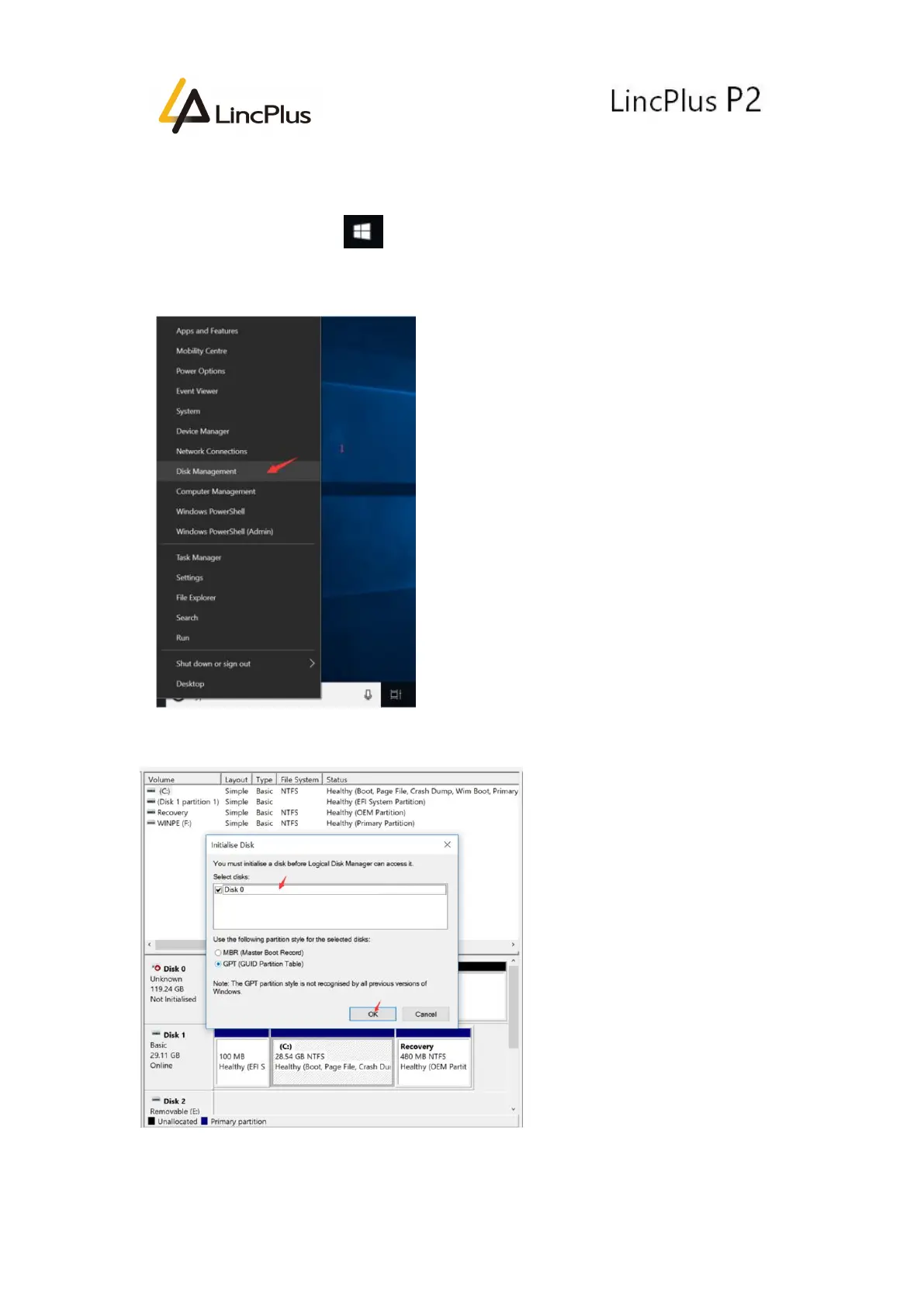Click the Disk 0 warning drive icon
This screenshot has height=1307, width=924.
(x=157, y=968)
